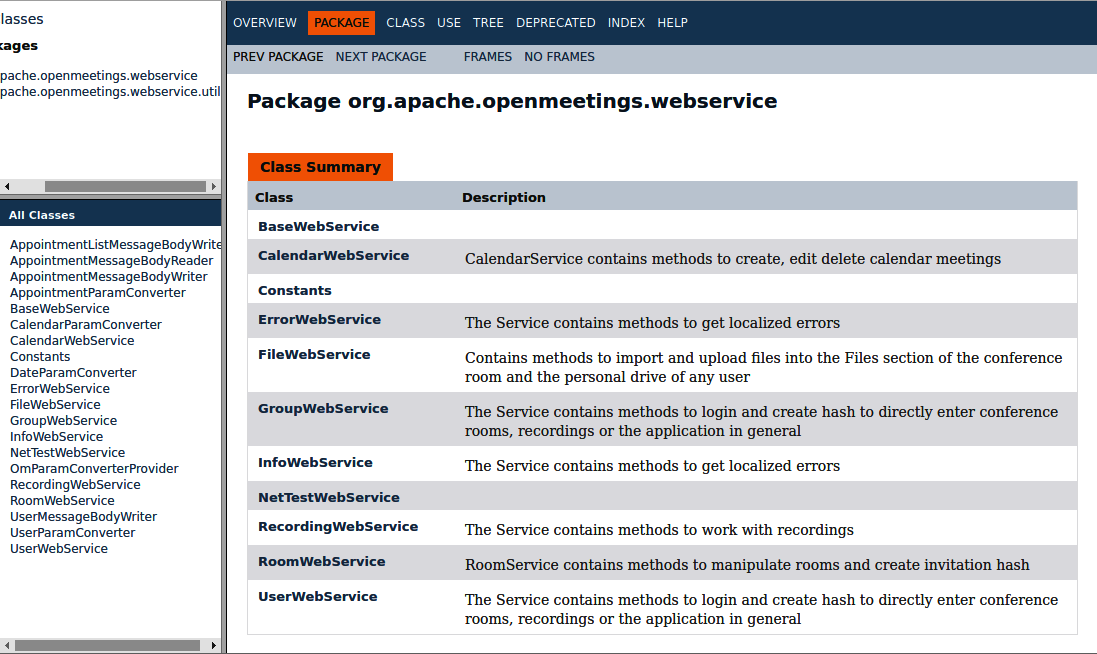
Task: Open RoomWebService in the Class Summary table
Action: [321, 561]
